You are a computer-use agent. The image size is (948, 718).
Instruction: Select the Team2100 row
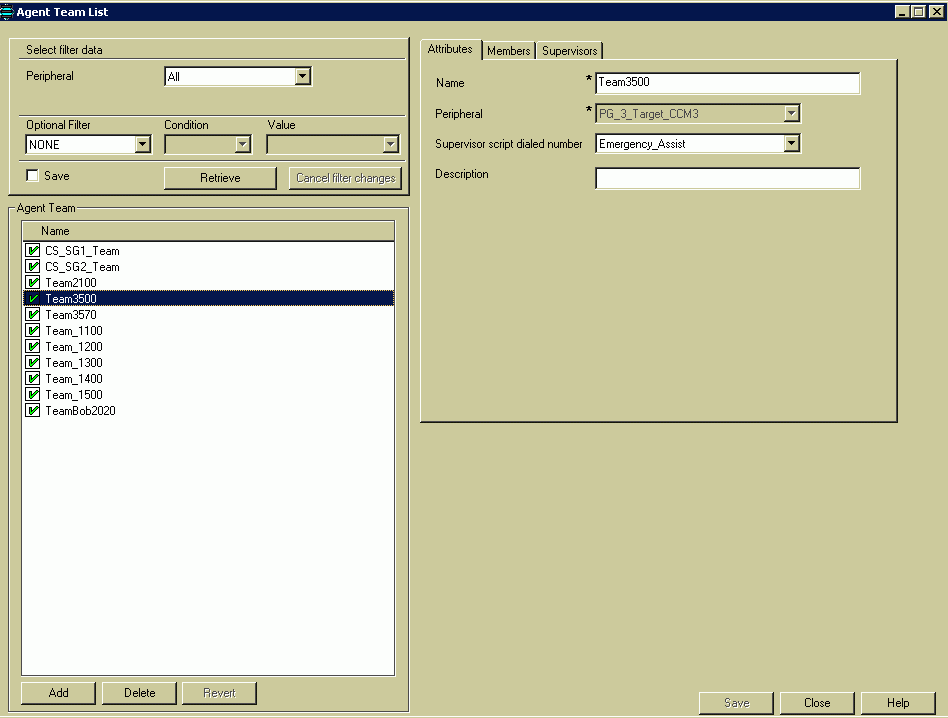(208, 282)
